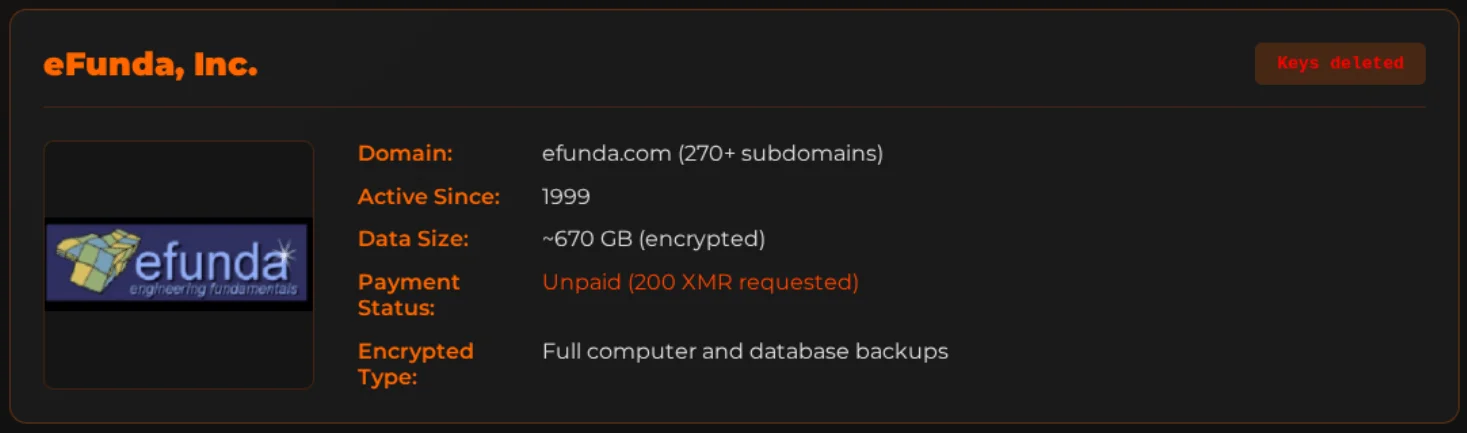
Task: Click the "Unpaid (200 XMR requested)" status text
Action: 700,282
